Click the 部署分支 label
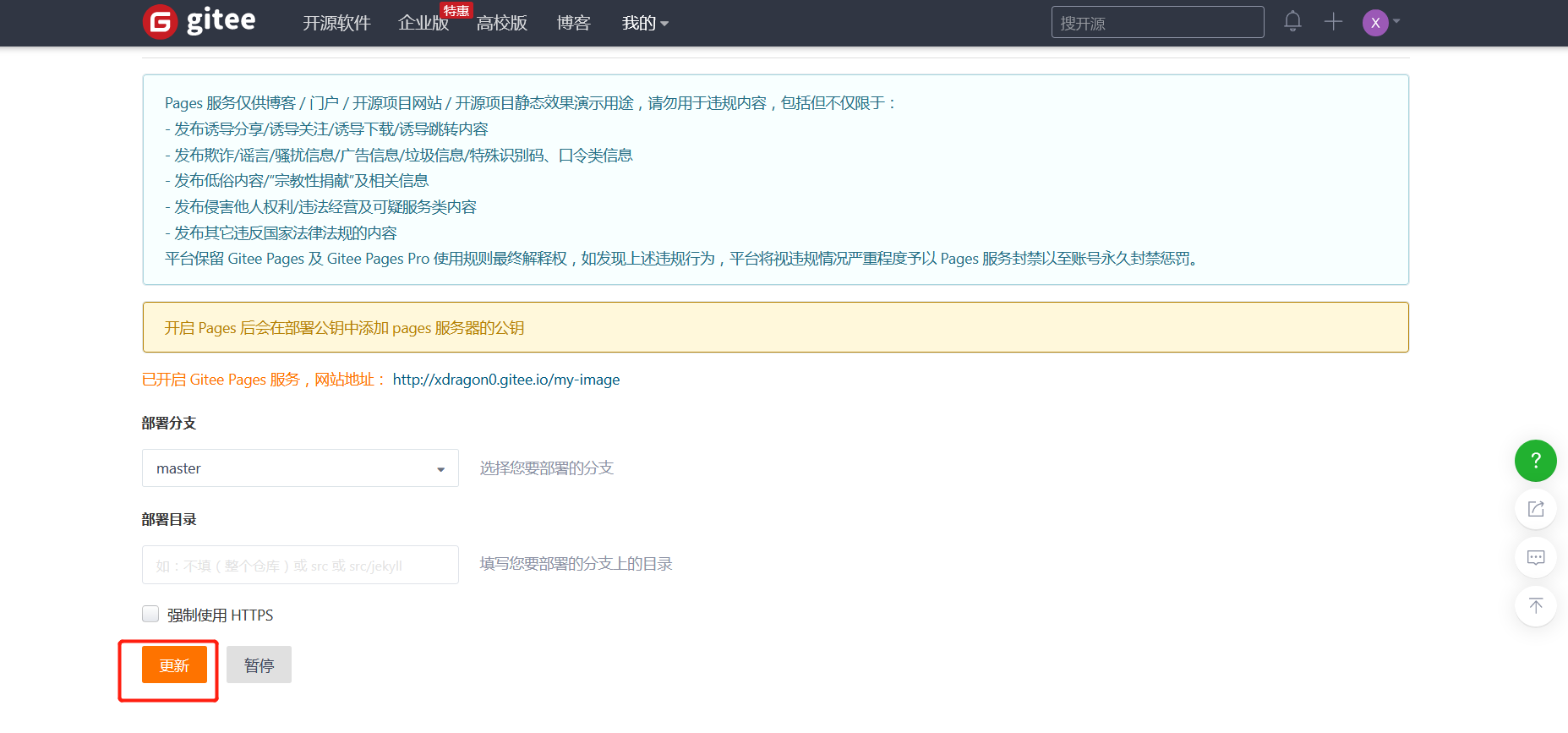The height and width of the screenshot is (733, 1568). (x=169, y=423)
